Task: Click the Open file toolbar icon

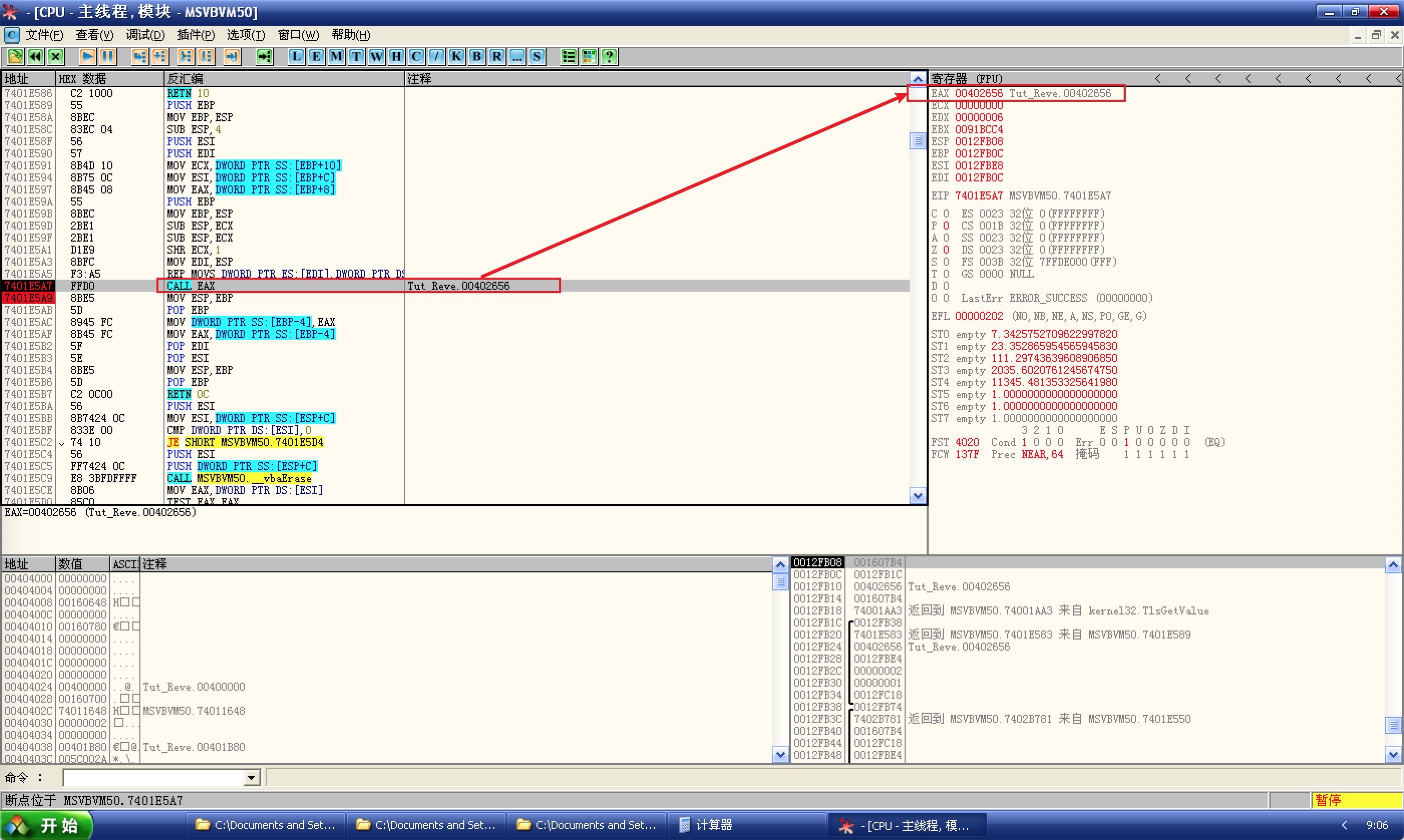Action: coord(15,57)
